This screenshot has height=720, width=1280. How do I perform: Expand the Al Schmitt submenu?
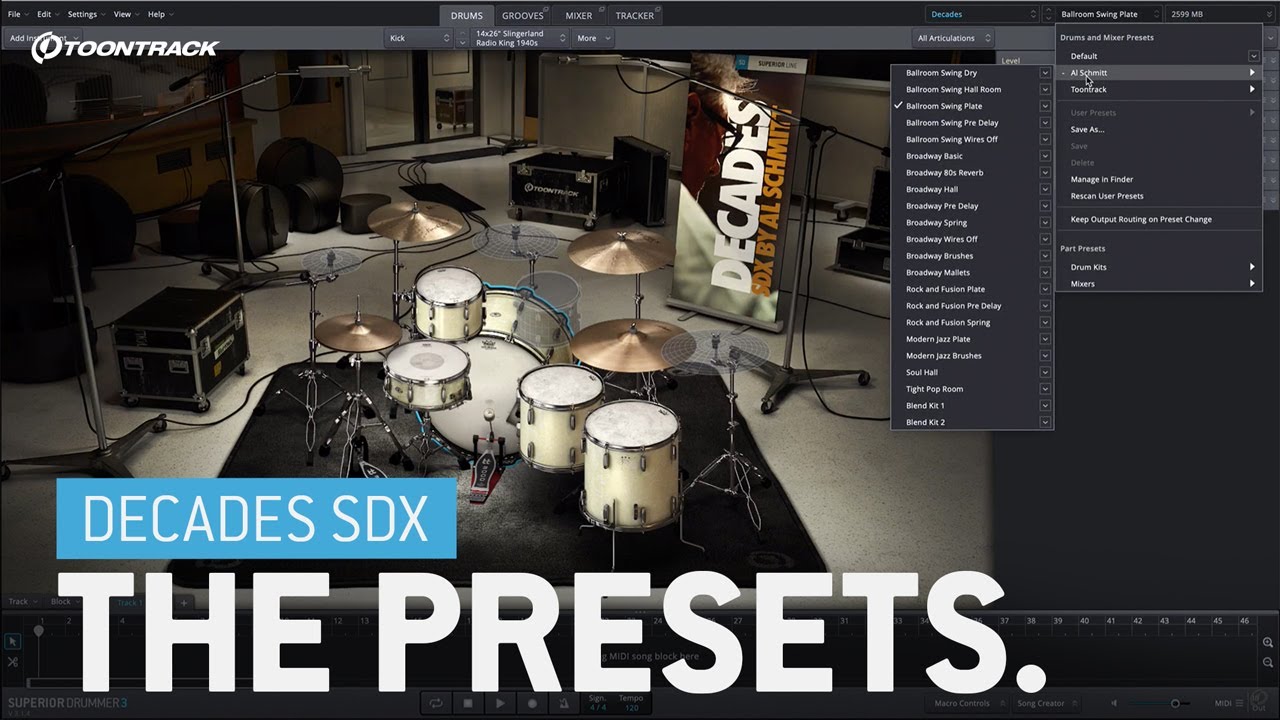1158,73
